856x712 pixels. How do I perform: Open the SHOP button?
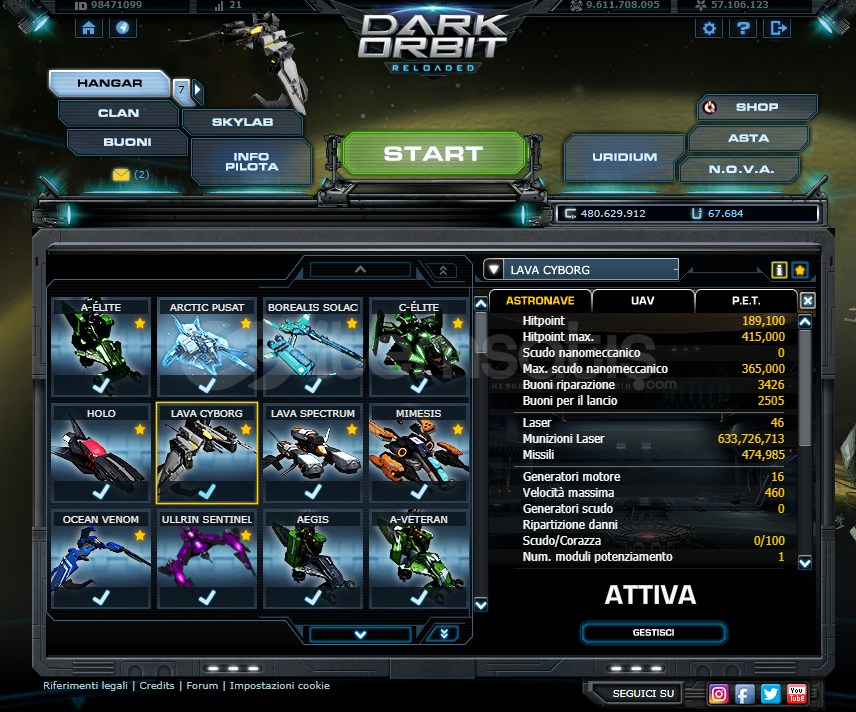(757, 107)
